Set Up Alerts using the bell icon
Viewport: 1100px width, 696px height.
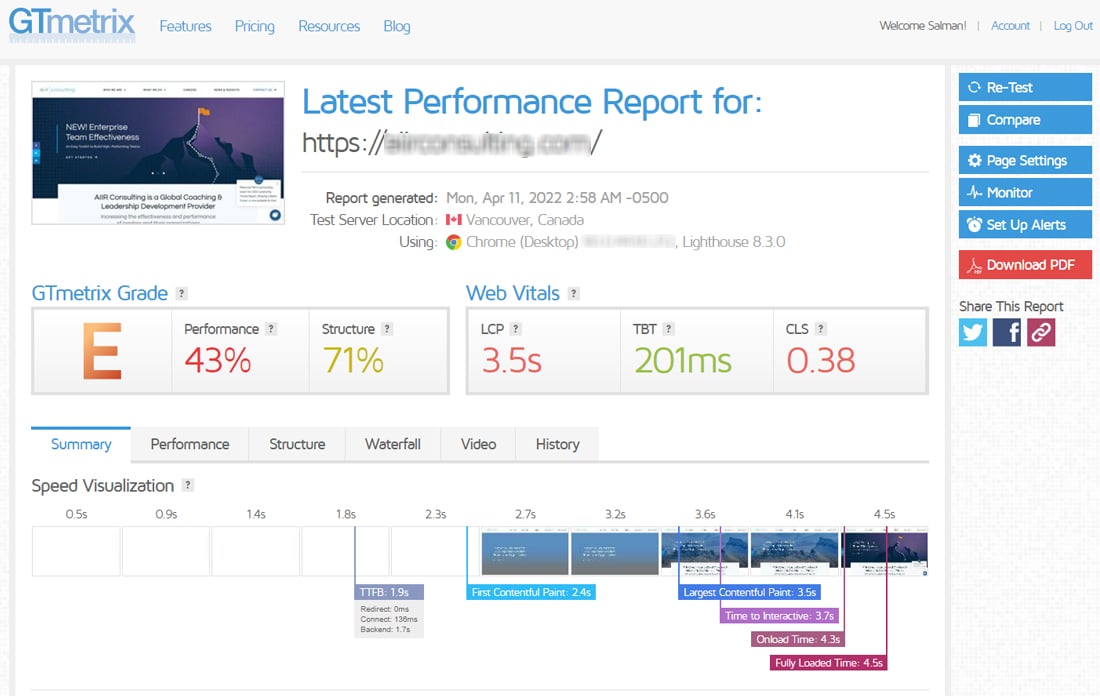pyautogui.click(x=1025, y=224)
